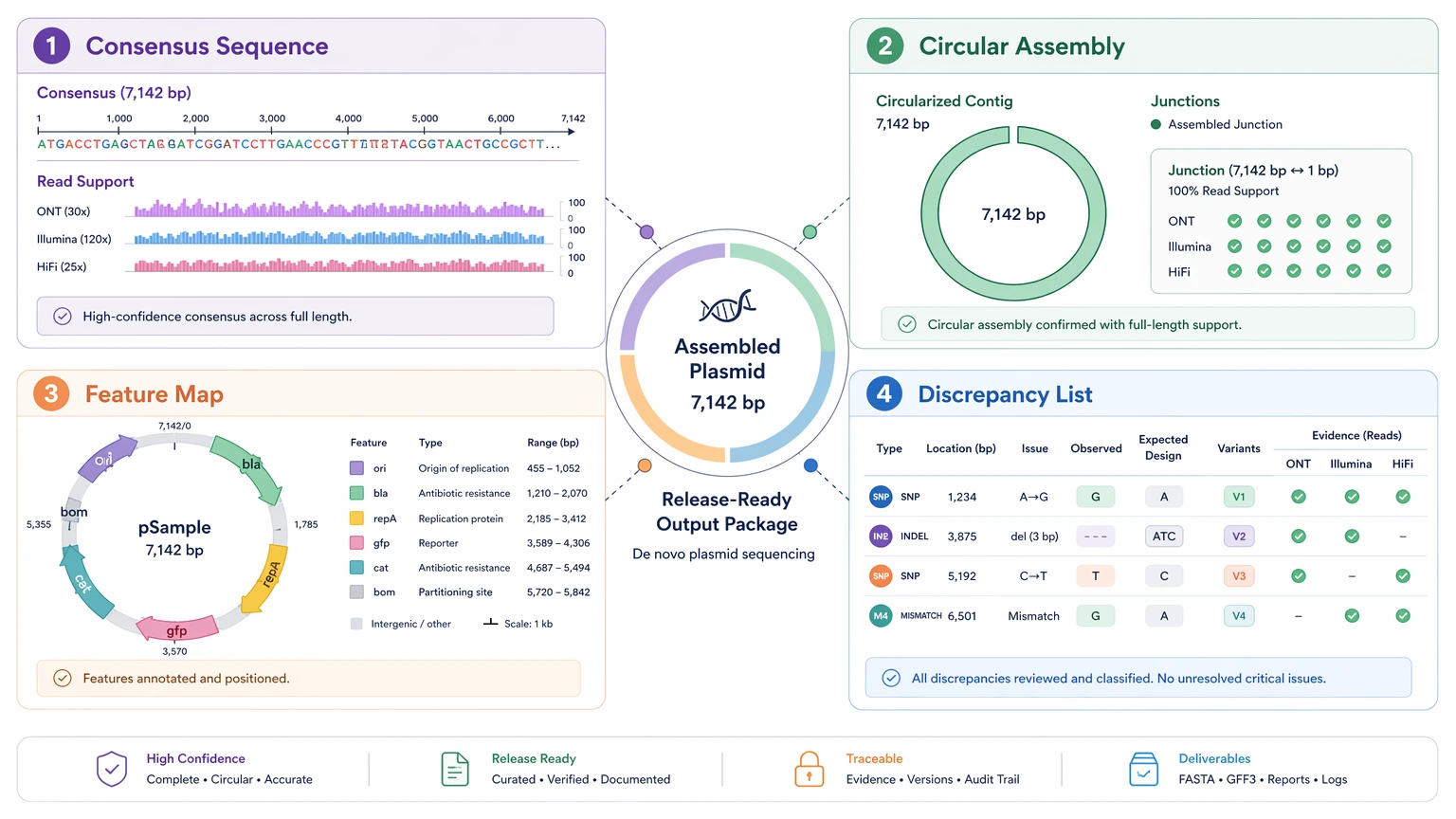
Task: Click the purple step 1 badge
Action: [52, 45]
